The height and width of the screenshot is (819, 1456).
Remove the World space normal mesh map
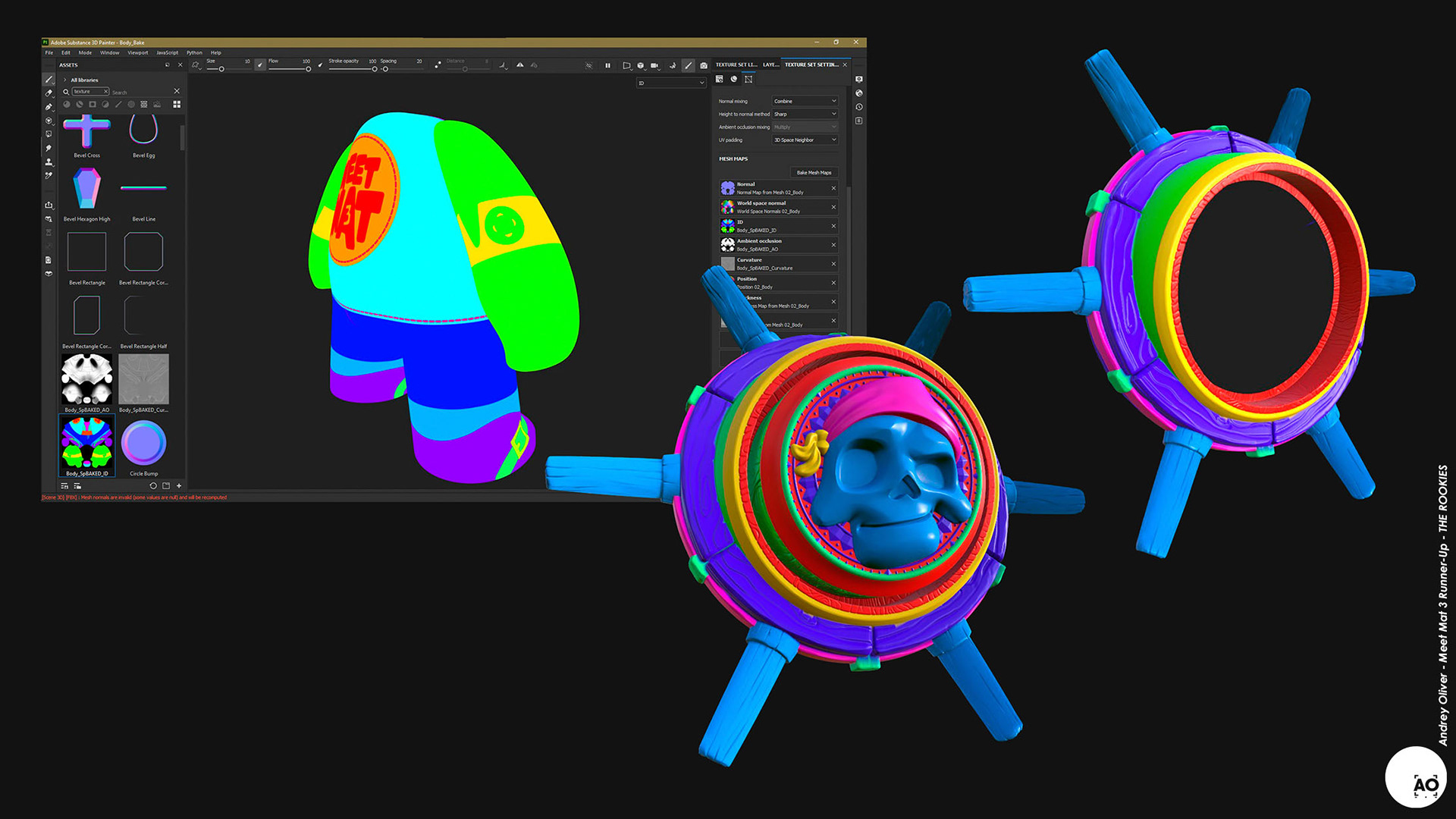click(833, 207)
